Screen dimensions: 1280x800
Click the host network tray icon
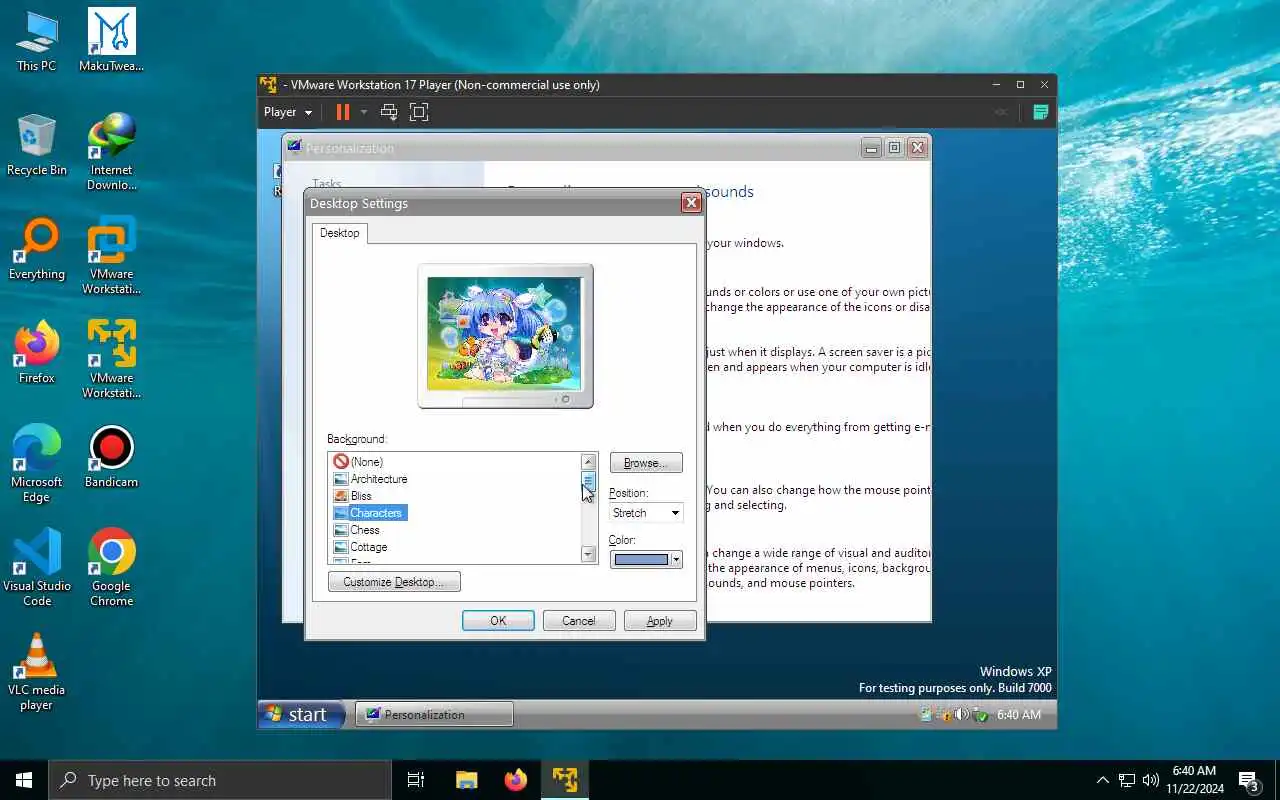point(1127,780)
